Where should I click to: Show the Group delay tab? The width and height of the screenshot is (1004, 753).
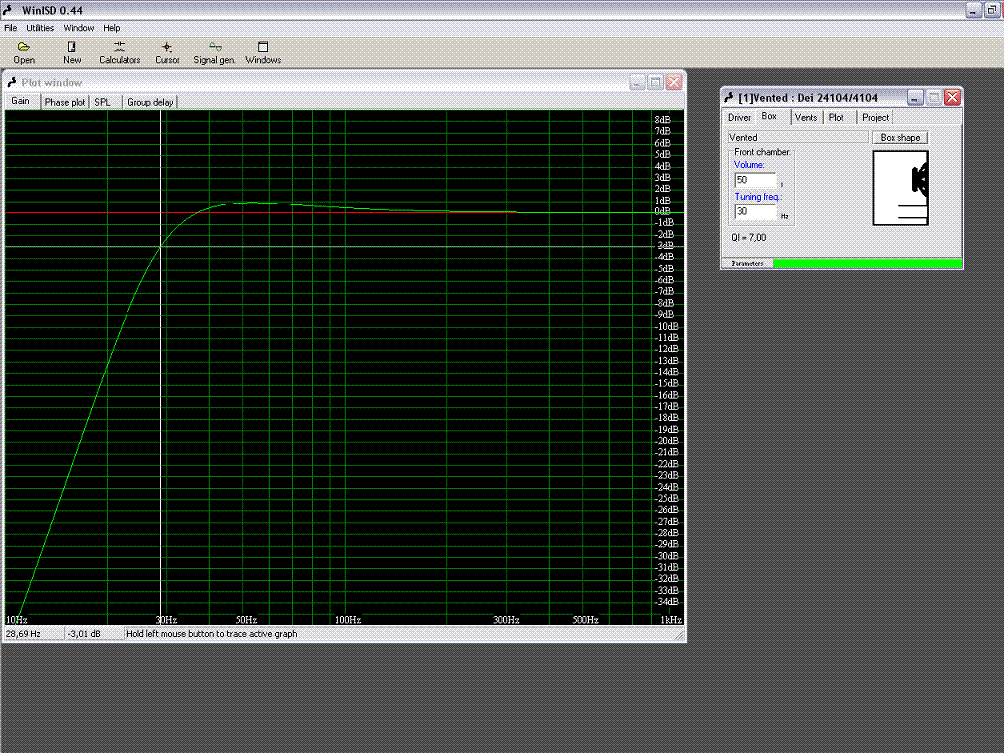click(x=150, y=102)
